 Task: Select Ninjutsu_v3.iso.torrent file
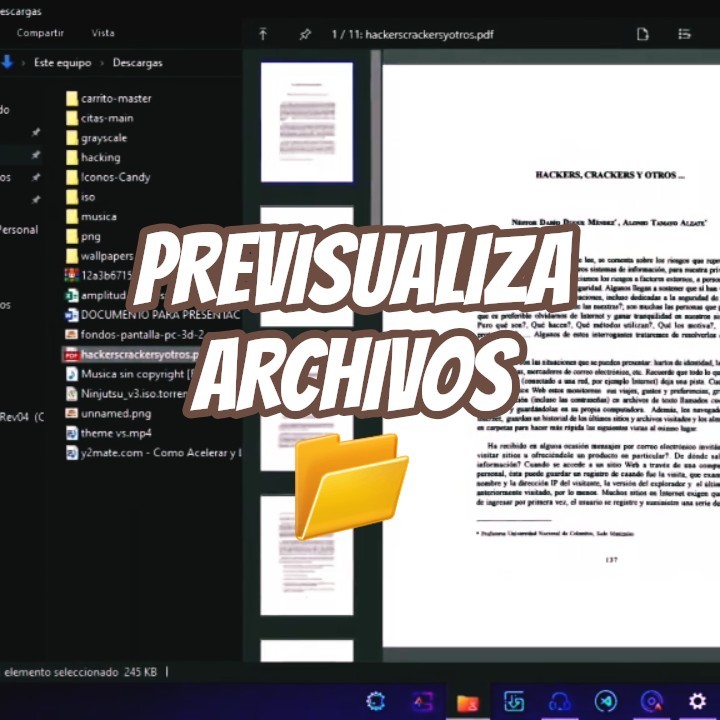pyautogui.click(x=127, y=394)
